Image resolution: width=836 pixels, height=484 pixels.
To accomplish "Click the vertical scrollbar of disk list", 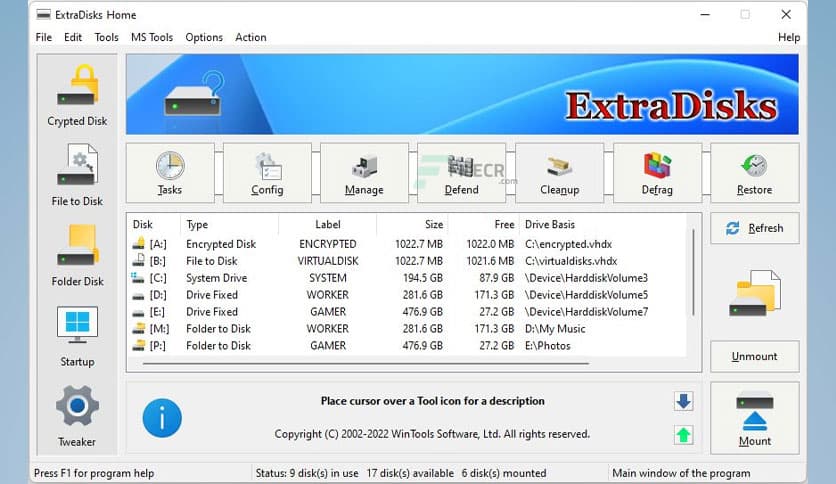I will [x=693, y=272].
